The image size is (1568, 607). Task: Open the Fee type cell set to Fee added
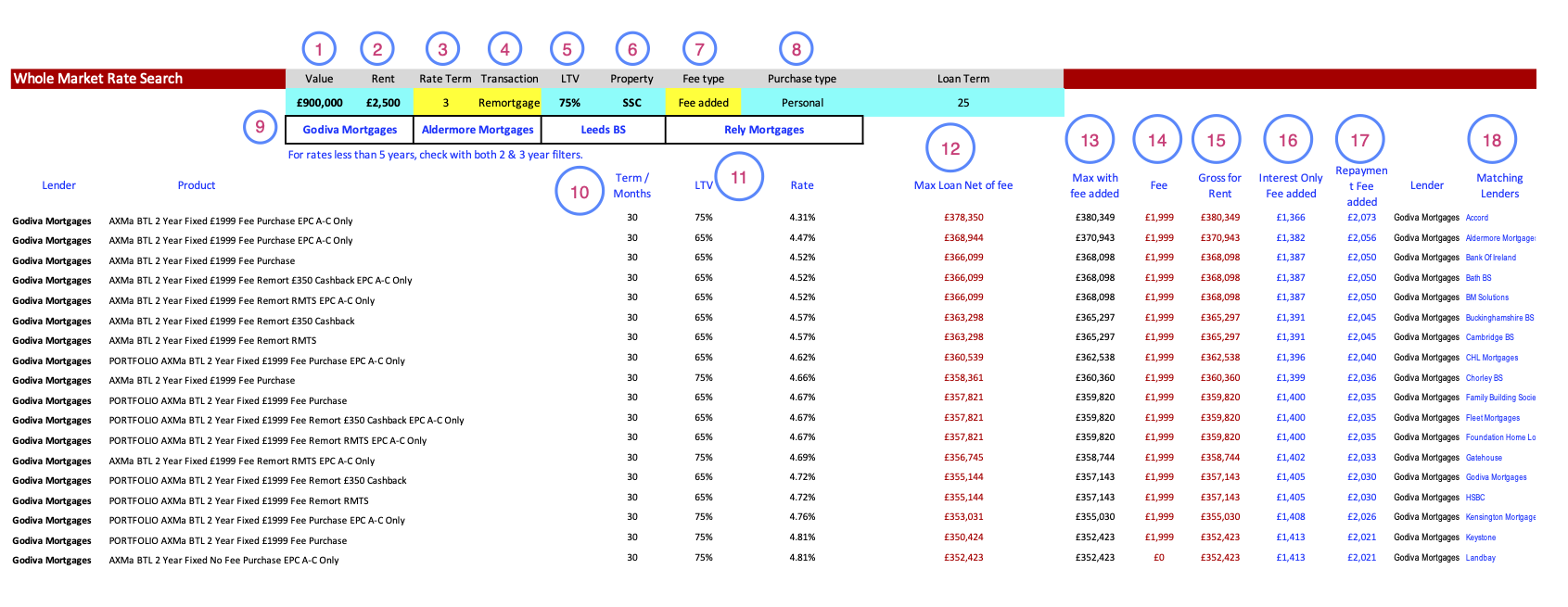pos(704,103)
